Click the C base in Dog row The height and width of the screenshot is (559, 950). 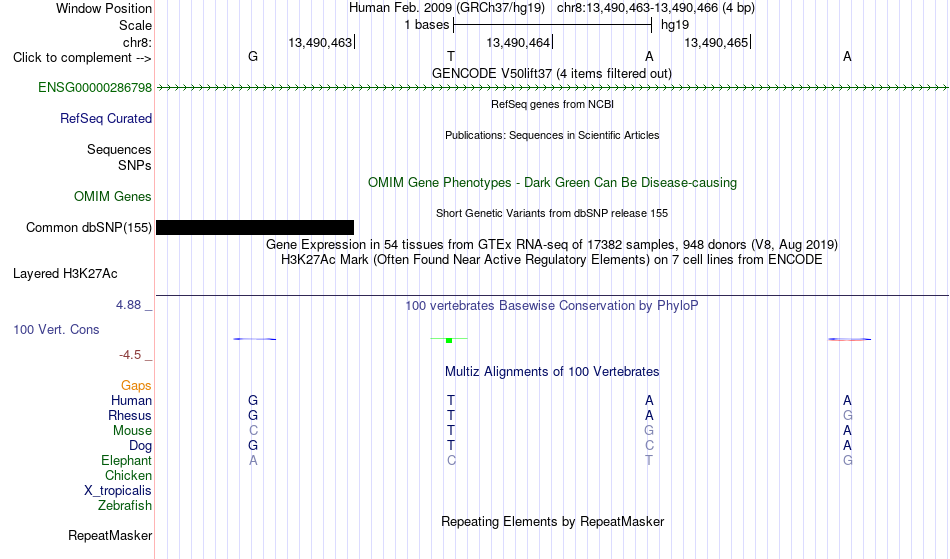click(649, 446)
